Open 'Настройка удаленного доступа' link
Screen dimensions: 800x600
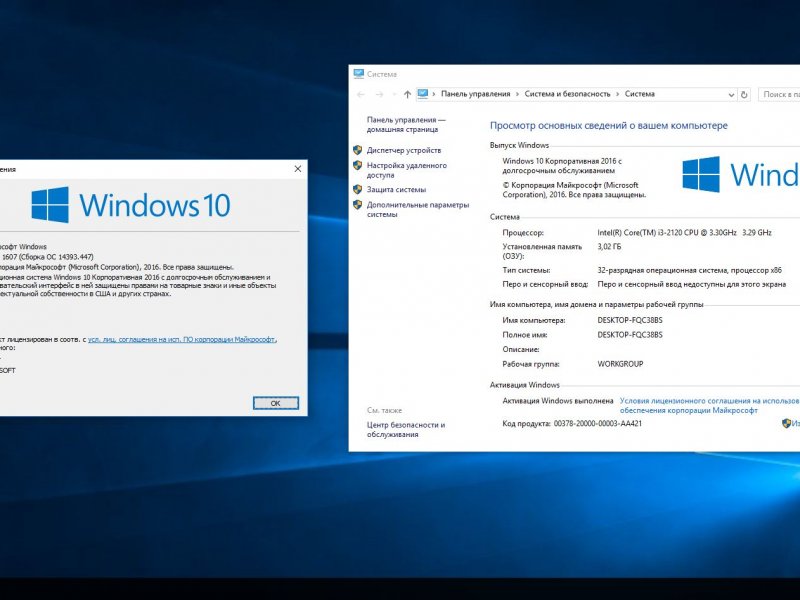click(x=407, y=170)
